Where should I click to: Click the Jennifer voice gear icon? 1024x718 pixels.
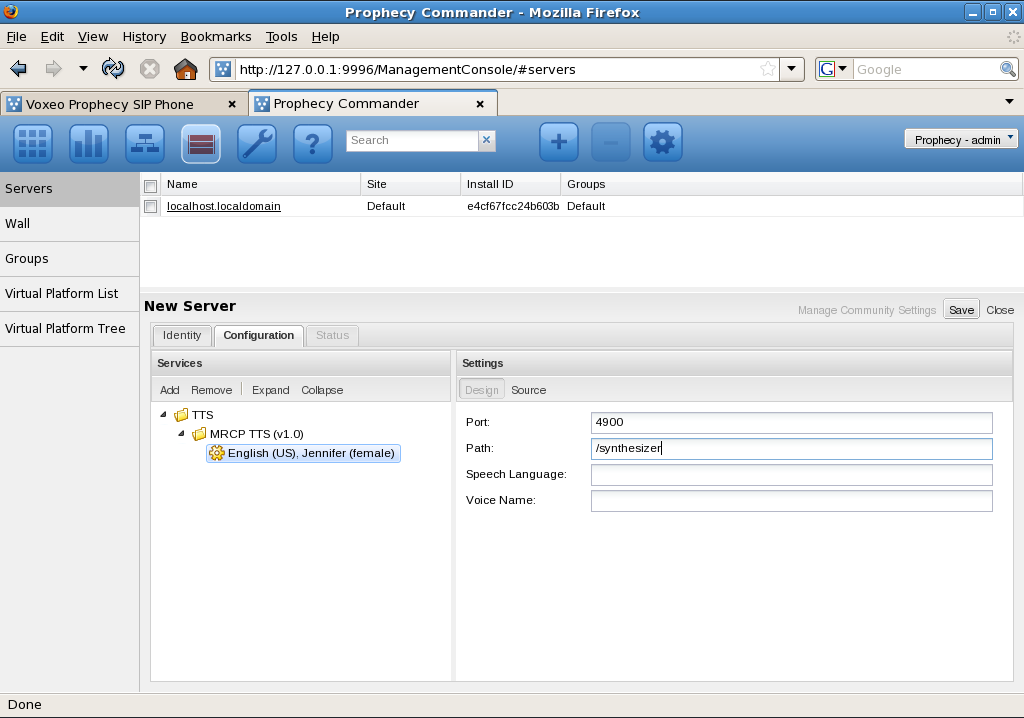[217, 453]
